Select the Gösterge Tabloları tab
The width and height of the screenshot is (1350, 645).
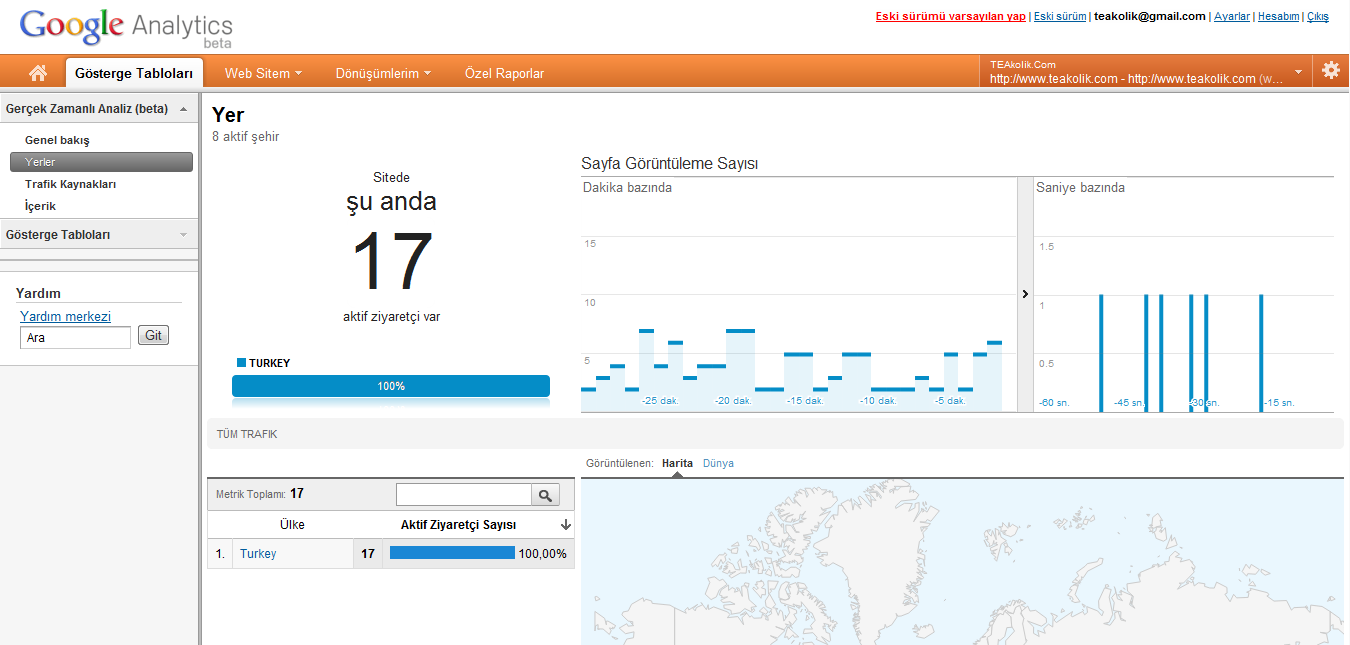tap(134, 73)
